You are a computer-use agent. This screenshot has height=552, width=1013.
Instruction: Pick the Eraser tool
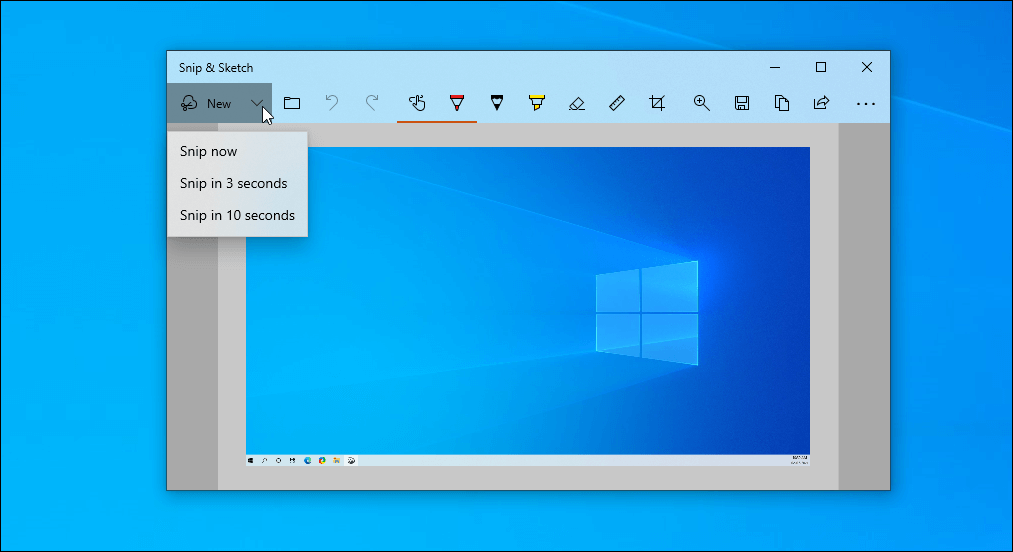point(576,103)
